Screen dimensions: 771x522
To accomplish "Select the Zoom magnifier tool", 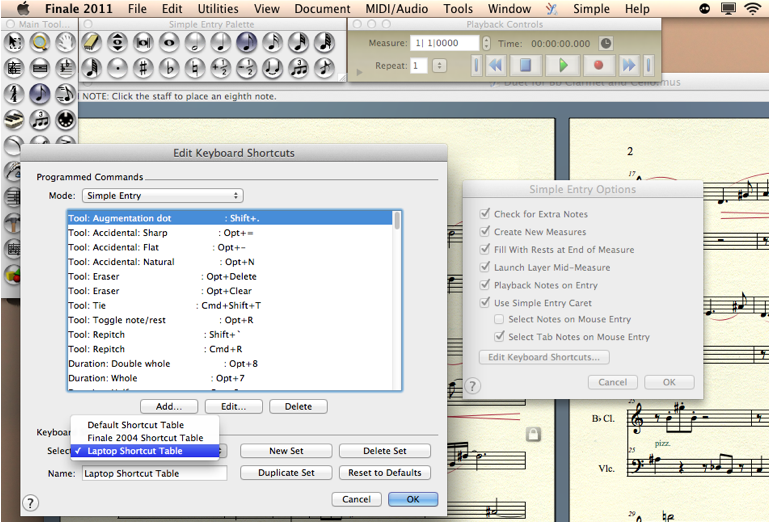I will (x=40, y=42).
